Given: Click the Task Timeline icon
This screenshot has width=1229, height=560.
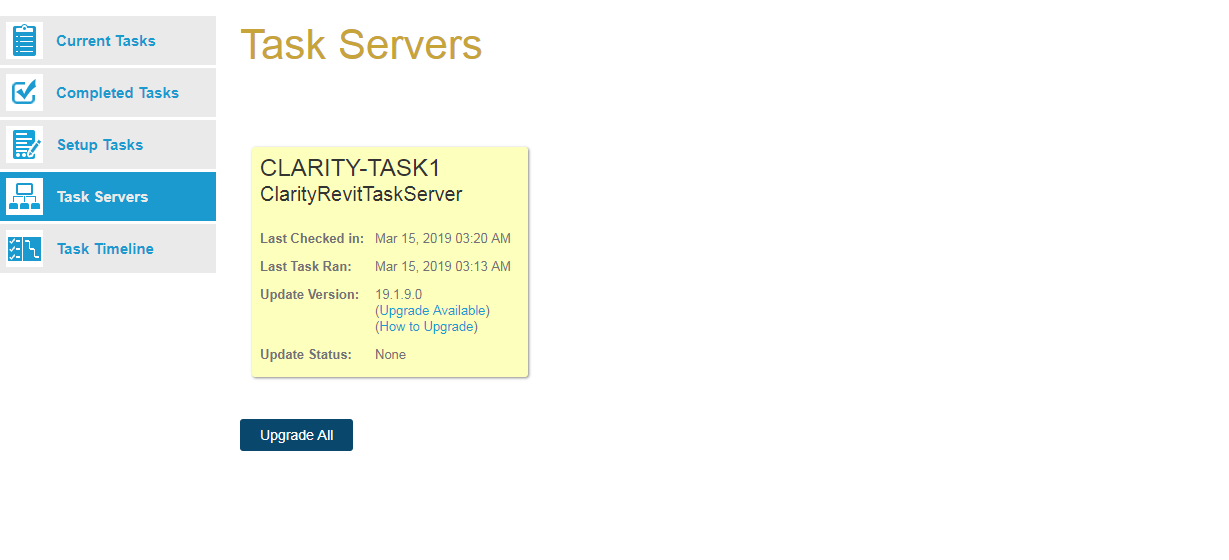Looking at the screenshot, I should [24, 249].
